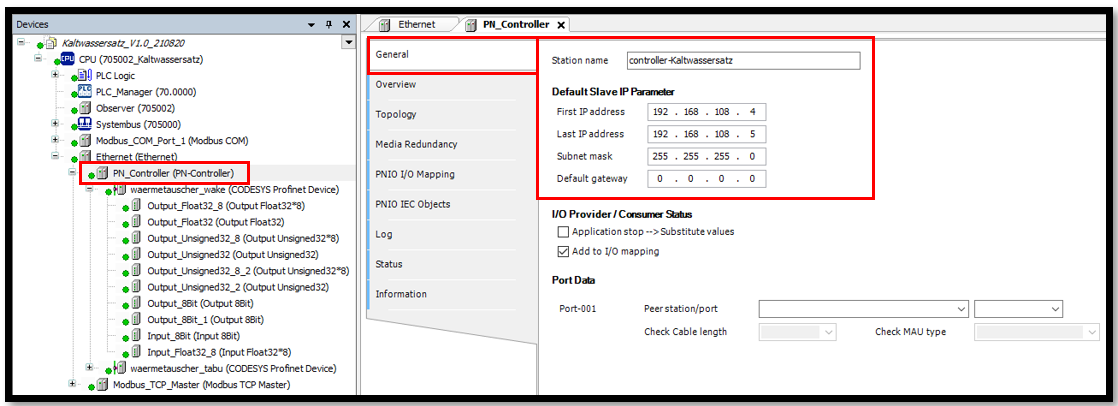The width and height of the screenshot is (1118, 406).
Task: Click the Station name input field
Action: coord(742,61)
